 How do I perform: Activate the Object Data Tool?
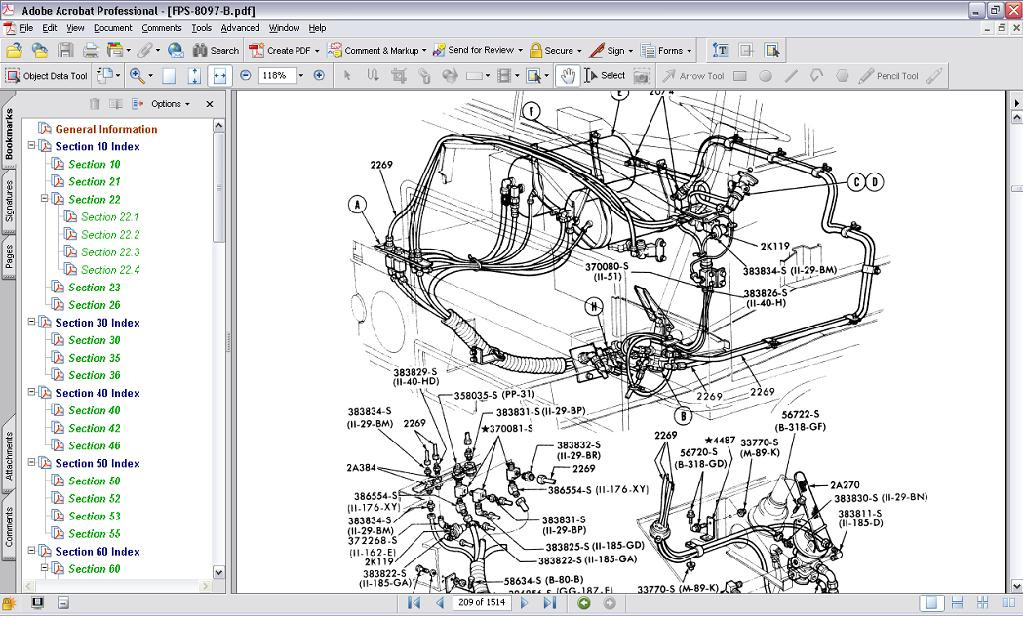pos(47,76)
